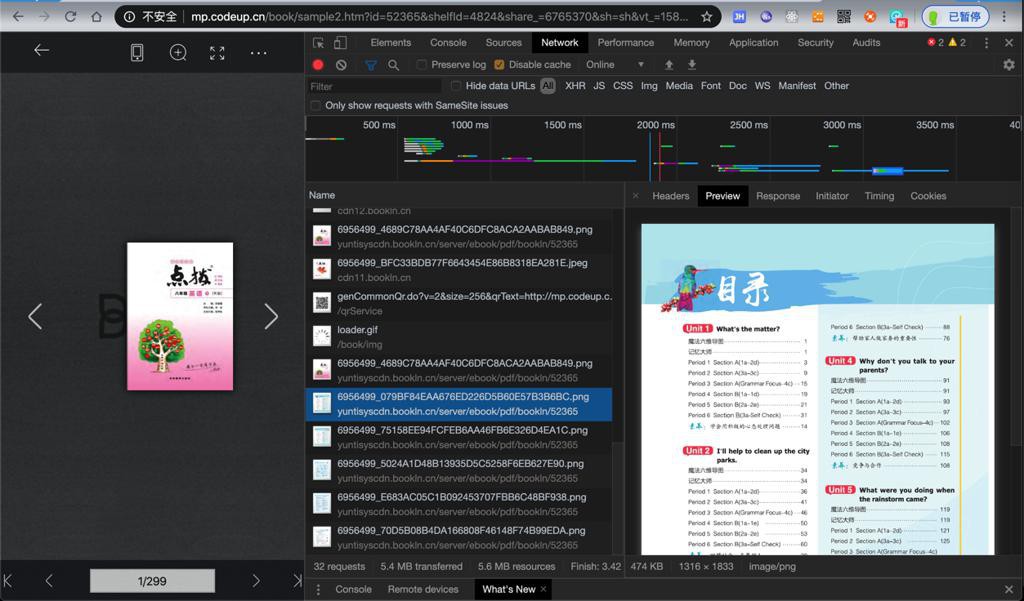Activate DevTools inspect element tool
The height and width of the screenshot is (601, 1024).
pos(319,43)
